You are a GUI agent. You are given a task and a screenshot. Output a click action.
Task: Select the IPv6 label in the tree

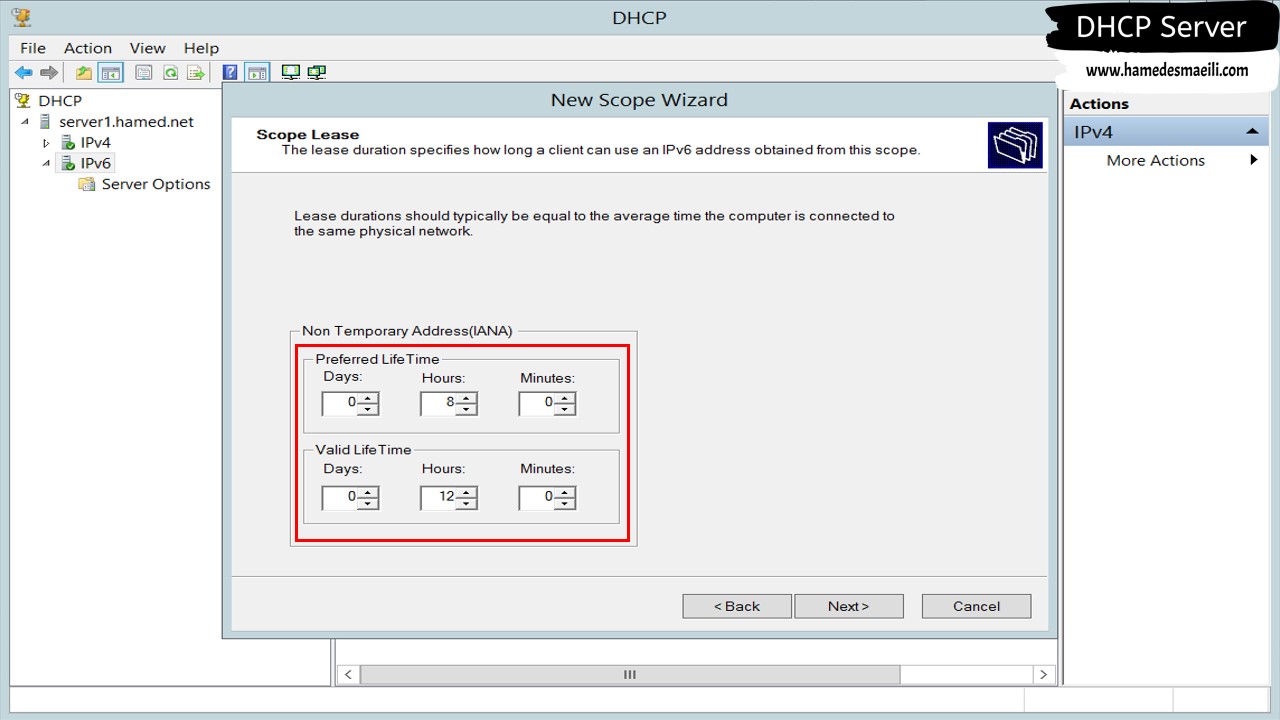(x=96, y=163)
